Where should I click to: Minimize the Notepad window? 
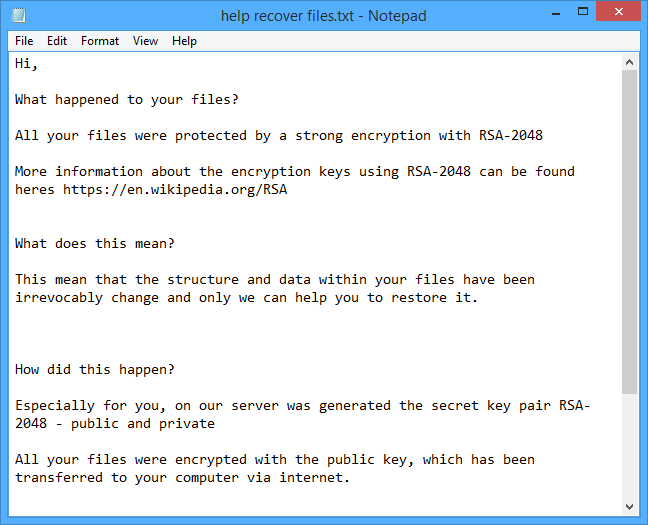click(x=552, y=14)
